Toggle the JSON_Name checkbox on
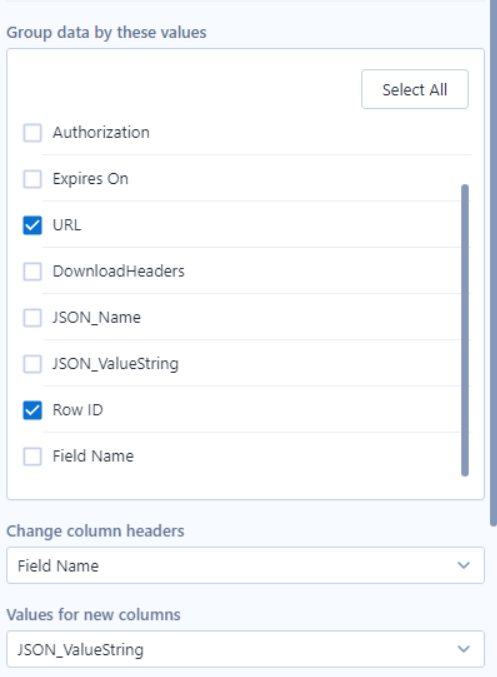The image size is (497, 677). (x=32, y=317)
